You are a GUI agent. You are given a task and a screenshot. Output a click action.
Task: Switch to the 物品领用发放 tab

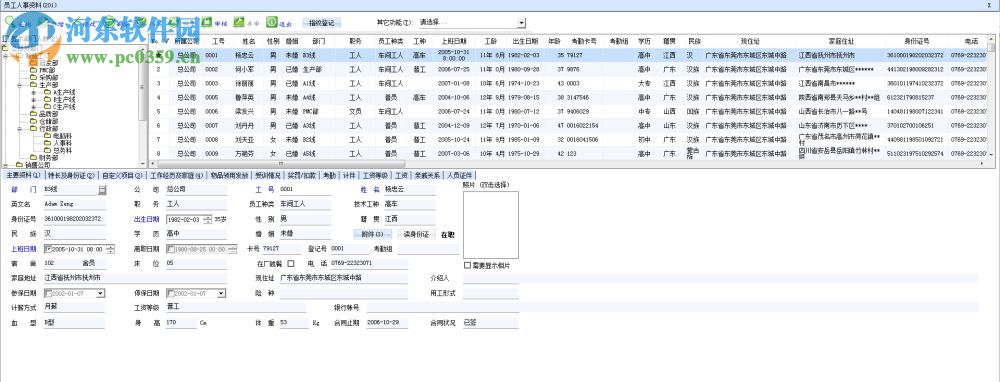pyautogui.click(x=230, y=175)
